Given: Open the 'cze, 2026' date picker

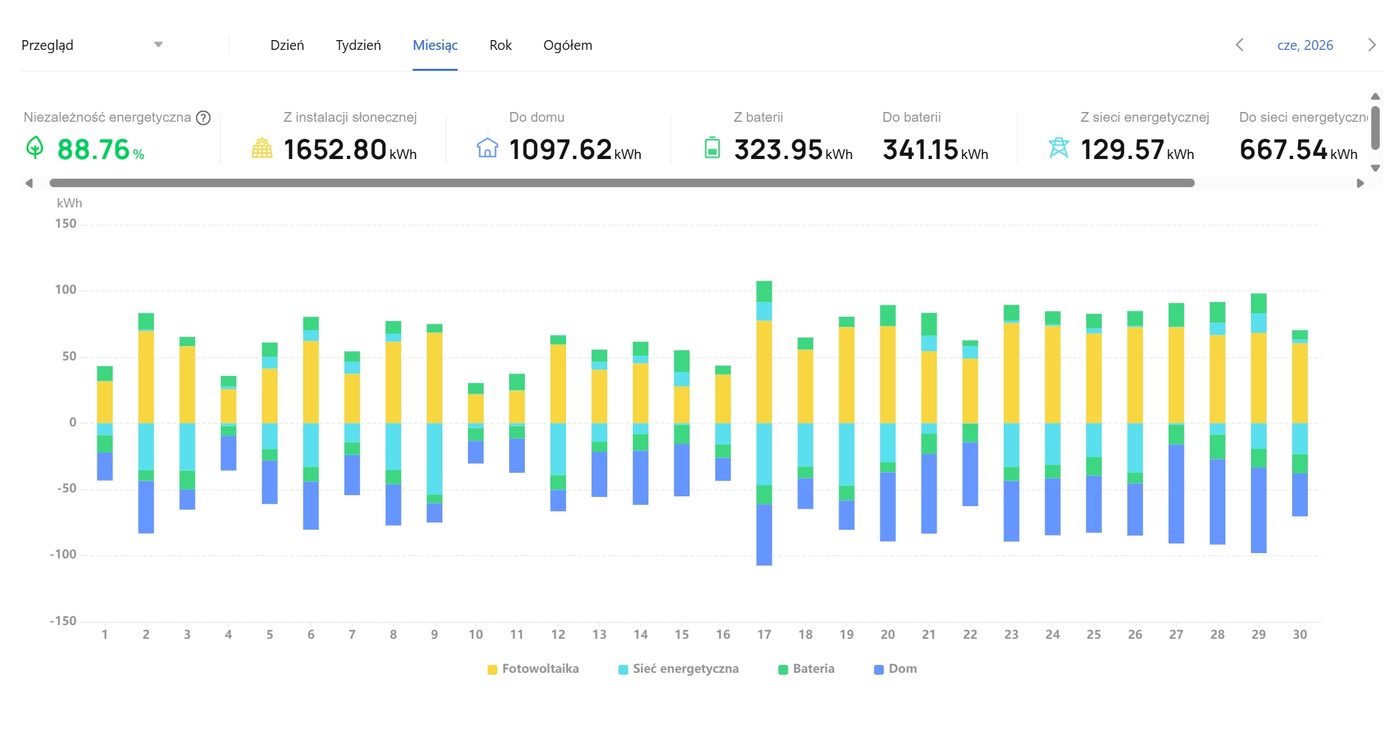Looking at the screenshot, I should point(1305,45).
